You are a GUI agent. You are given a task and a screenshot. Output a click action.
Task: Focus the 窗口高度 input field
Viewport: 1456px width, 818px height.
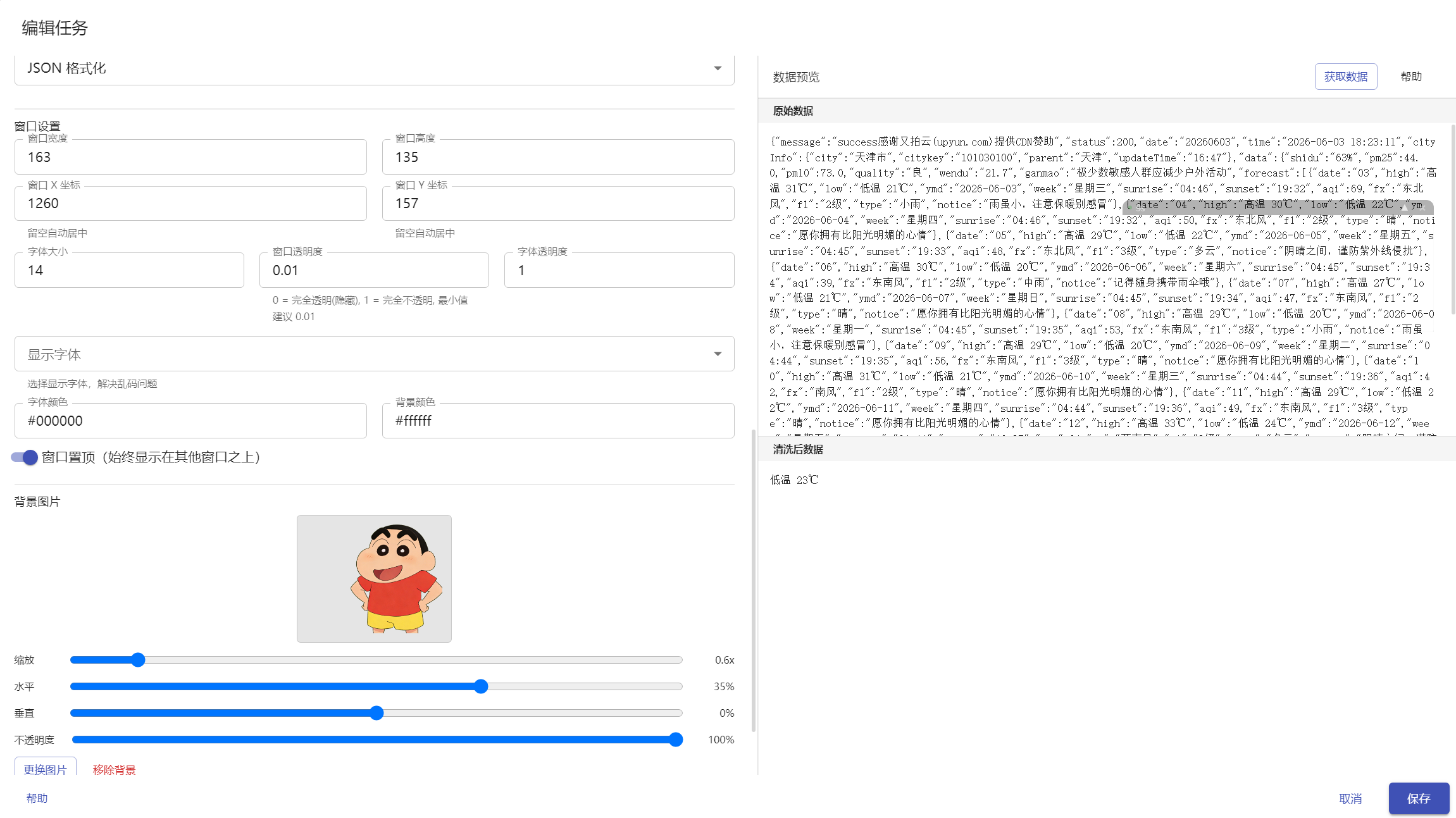click(558, 157)
